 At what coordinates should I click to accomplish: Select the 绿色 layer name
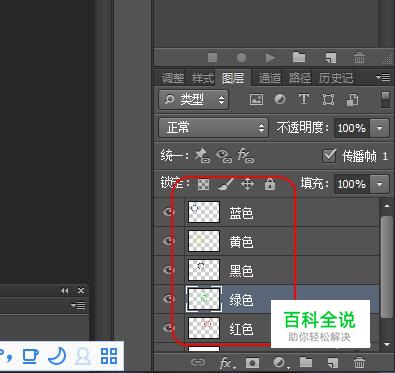pos(241,300)
